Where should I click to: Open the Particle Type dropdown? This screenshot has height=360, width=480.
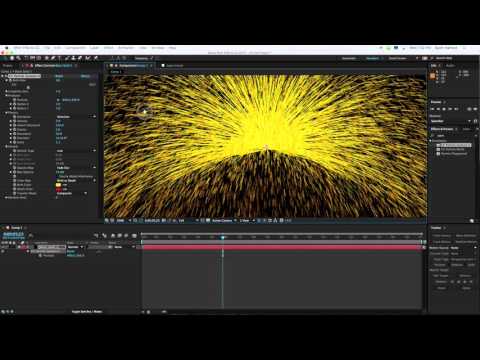coord(76,151)
